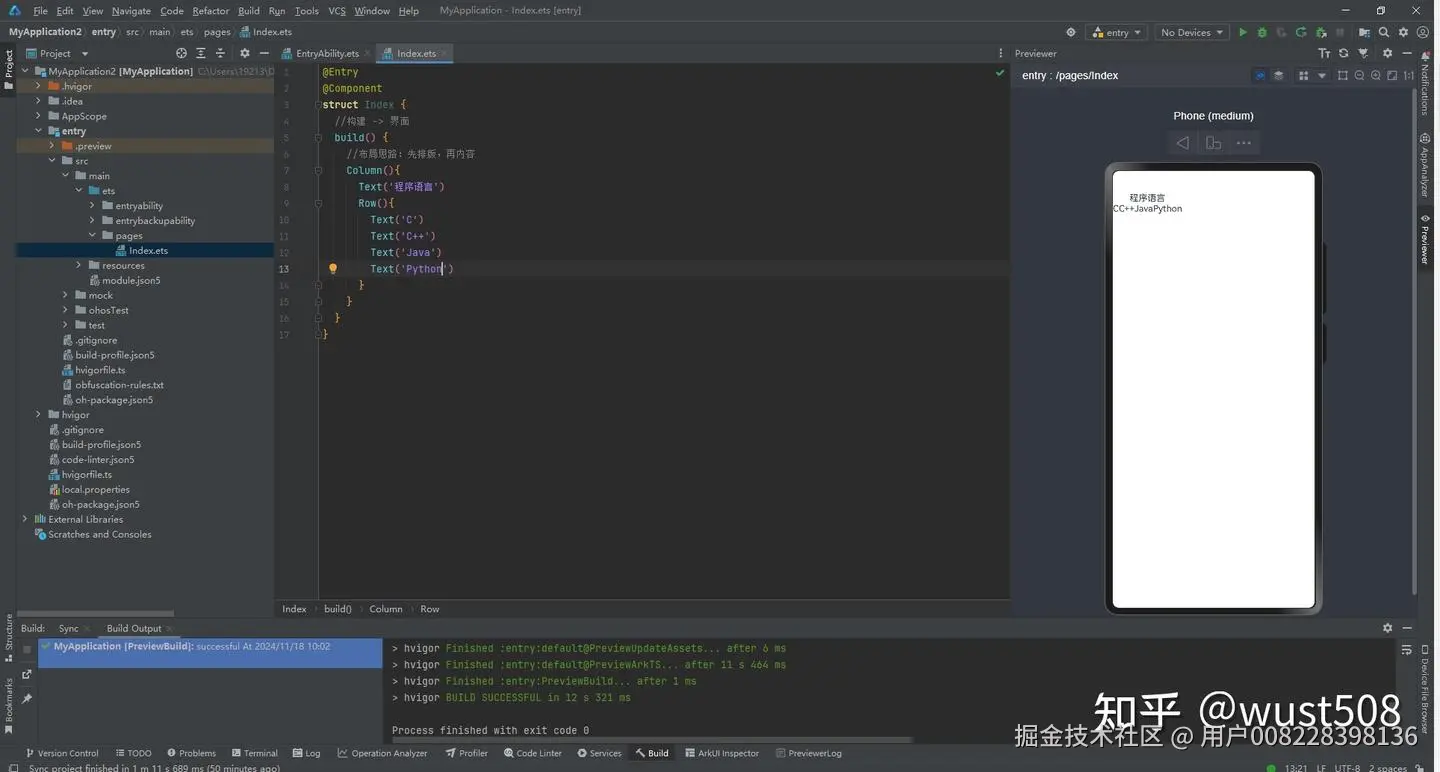This screenshot has height=772, width=1440.
Task: Expand the AppScope folder
Action: 39,116
